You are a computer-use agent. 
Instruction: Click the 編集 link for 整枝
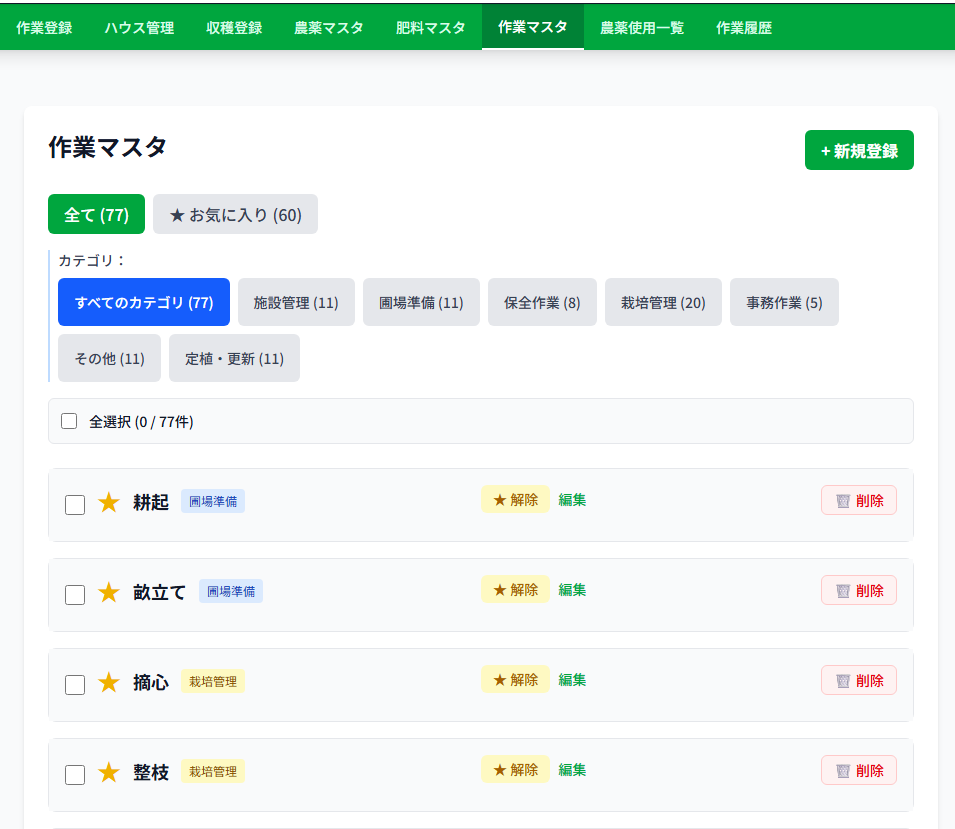tap(572, 770)
